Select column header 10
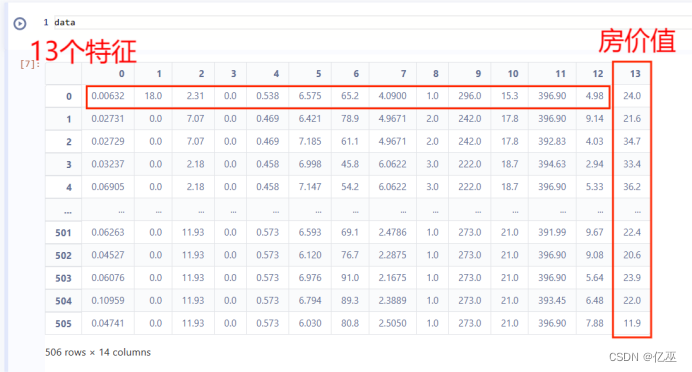Viewport: 692px width, 372px height. [513, 74]
